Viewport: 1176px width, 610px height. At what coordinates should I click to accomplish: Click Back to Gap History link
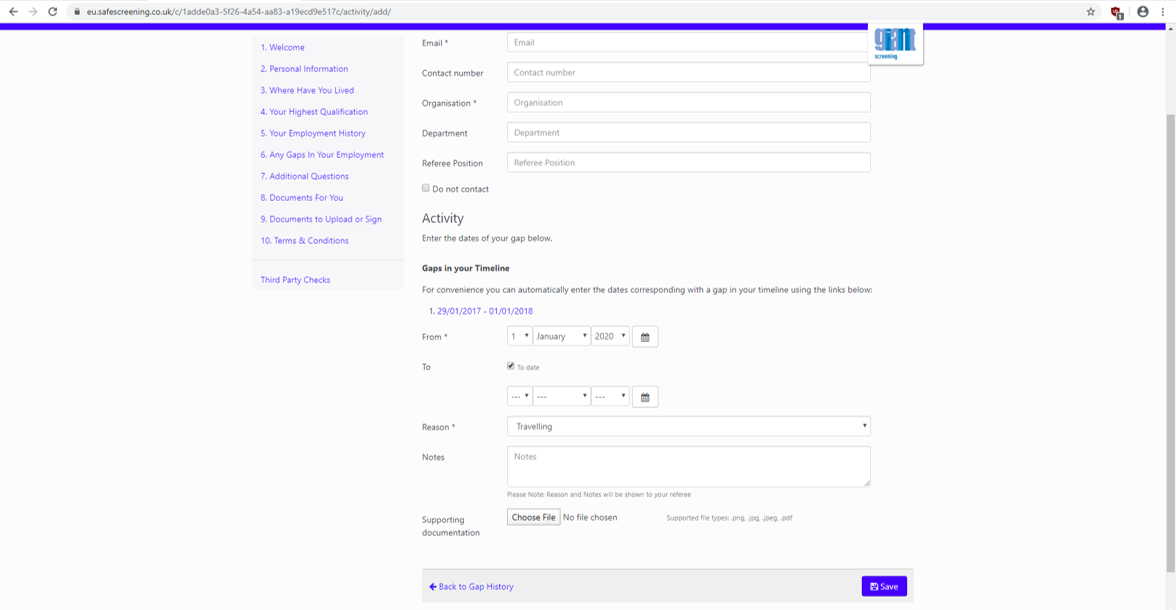[x=471, y=587]
